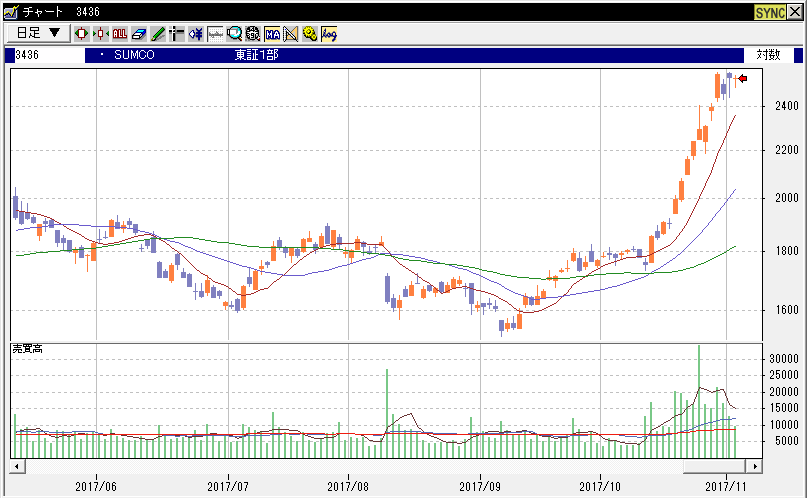Click the yen price display icon

click(x=196, y=33)
